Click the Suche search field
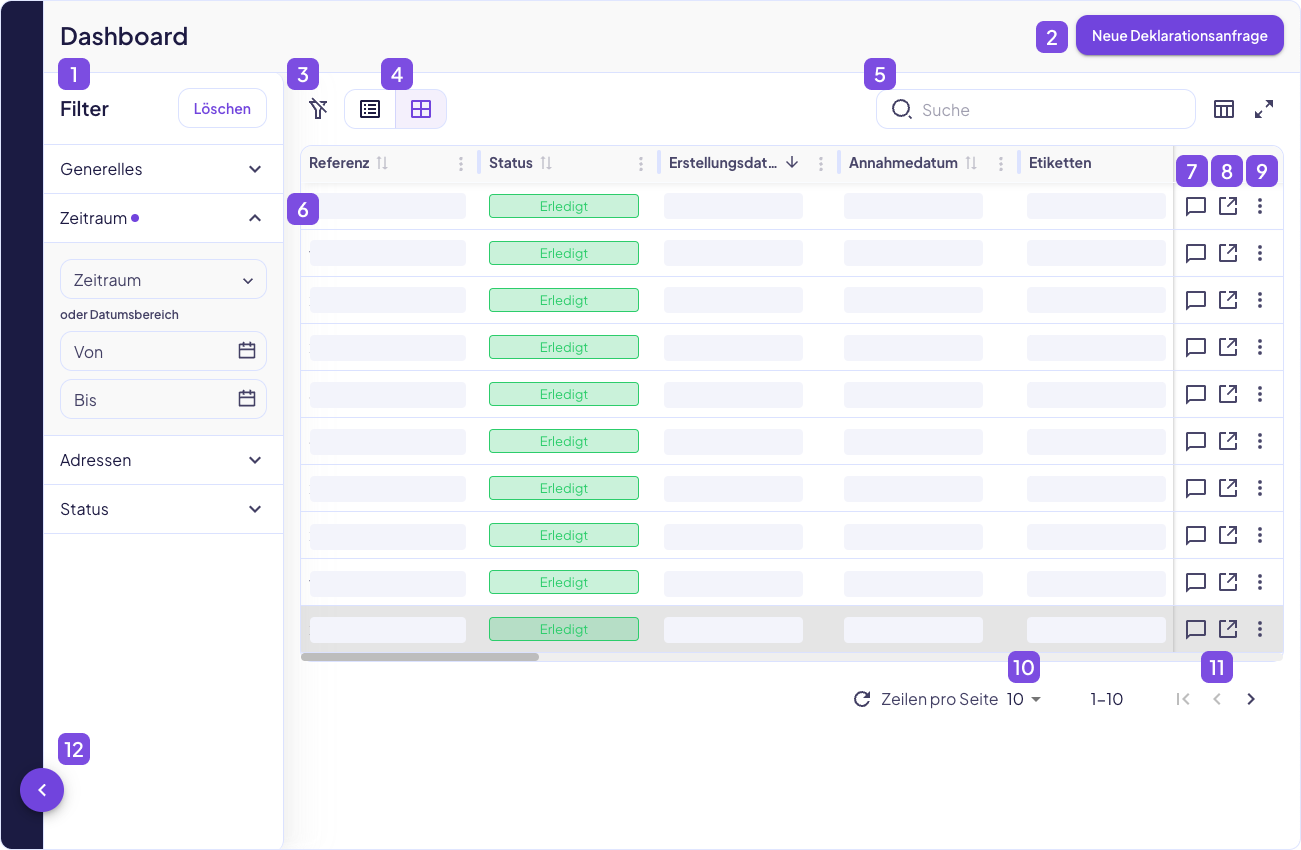The height and width of the screenshot is (850, 1301). pos(1050,110)
